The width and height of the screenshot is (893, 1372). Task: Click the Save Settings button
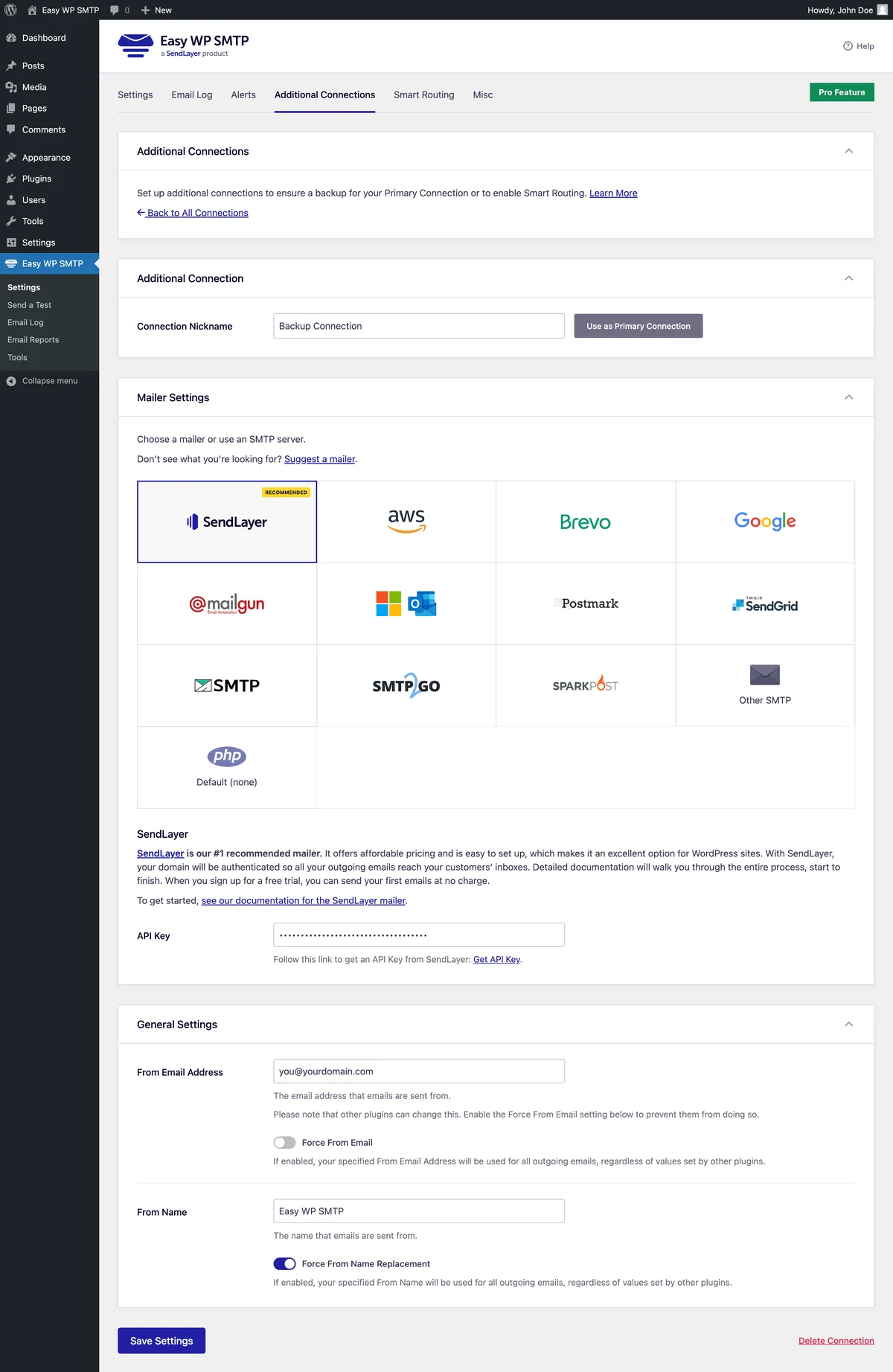pyautogui.click(x=161, y=1341)
